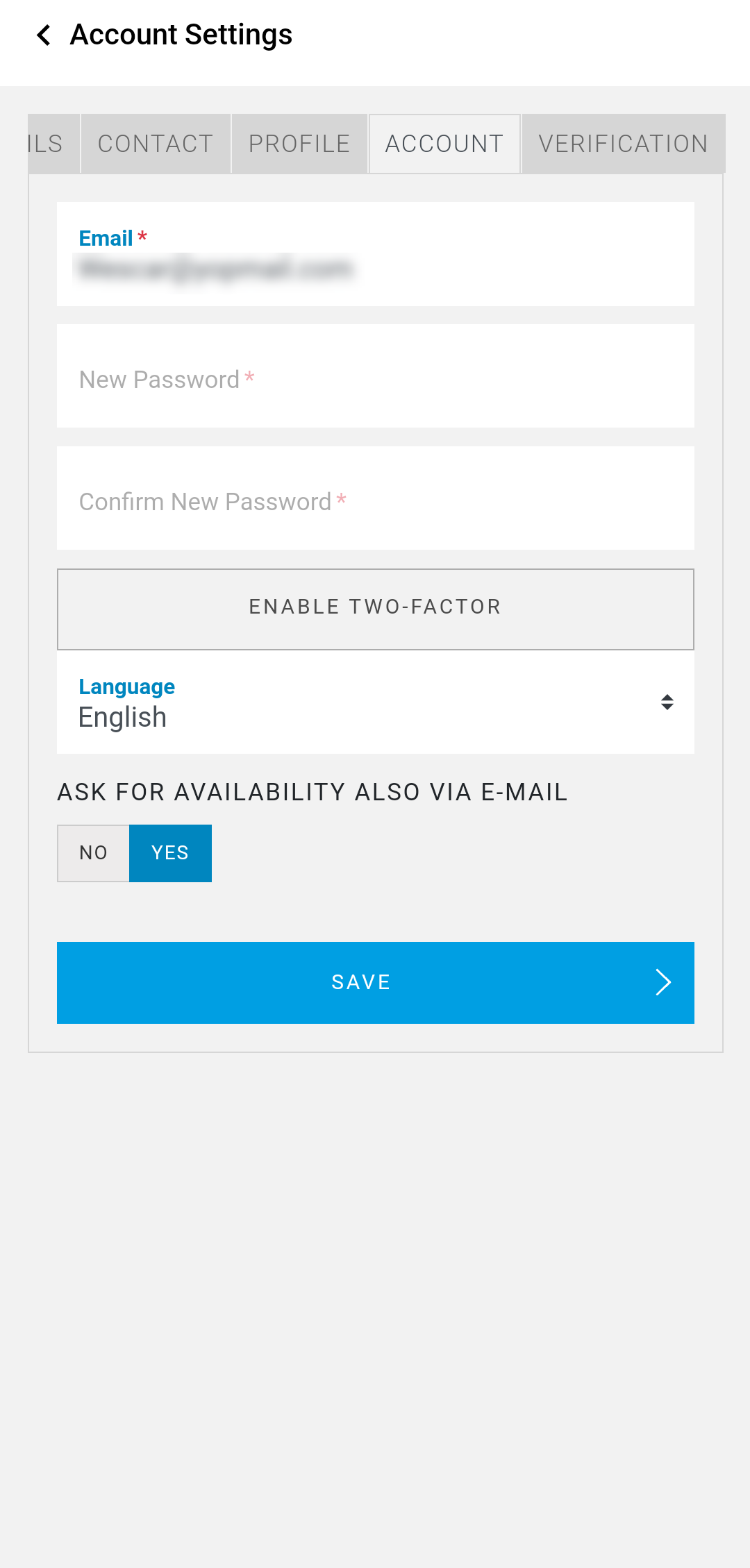Screen dimensions: 750x1568
Task: Click the chevron arrow on Save
Action: click(663, 982)
